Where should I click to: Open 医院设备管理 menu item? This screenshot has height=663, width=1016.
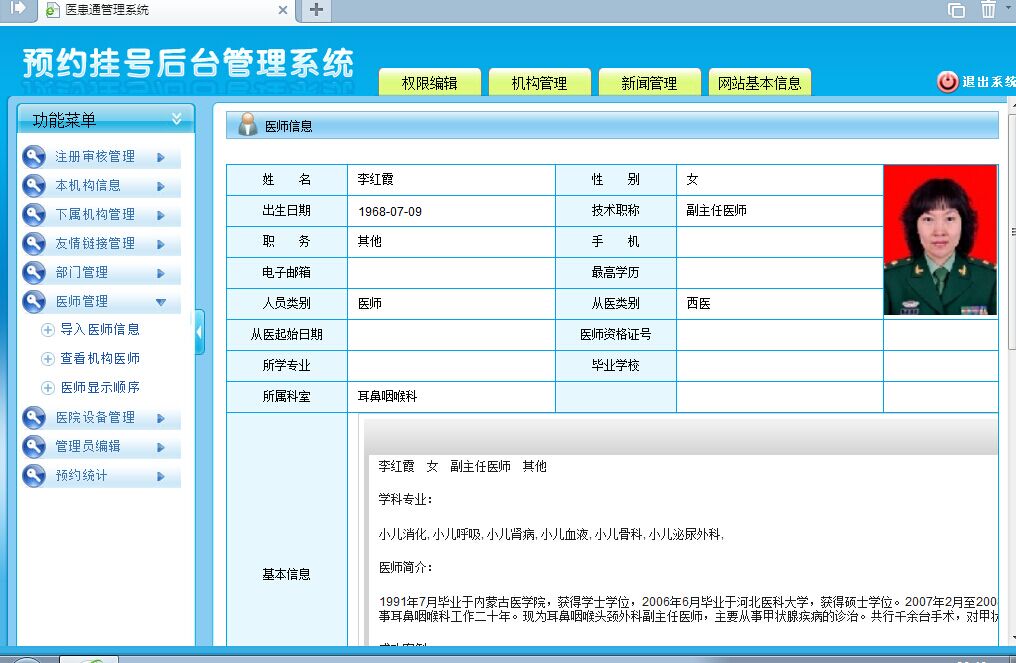(95, 418)
